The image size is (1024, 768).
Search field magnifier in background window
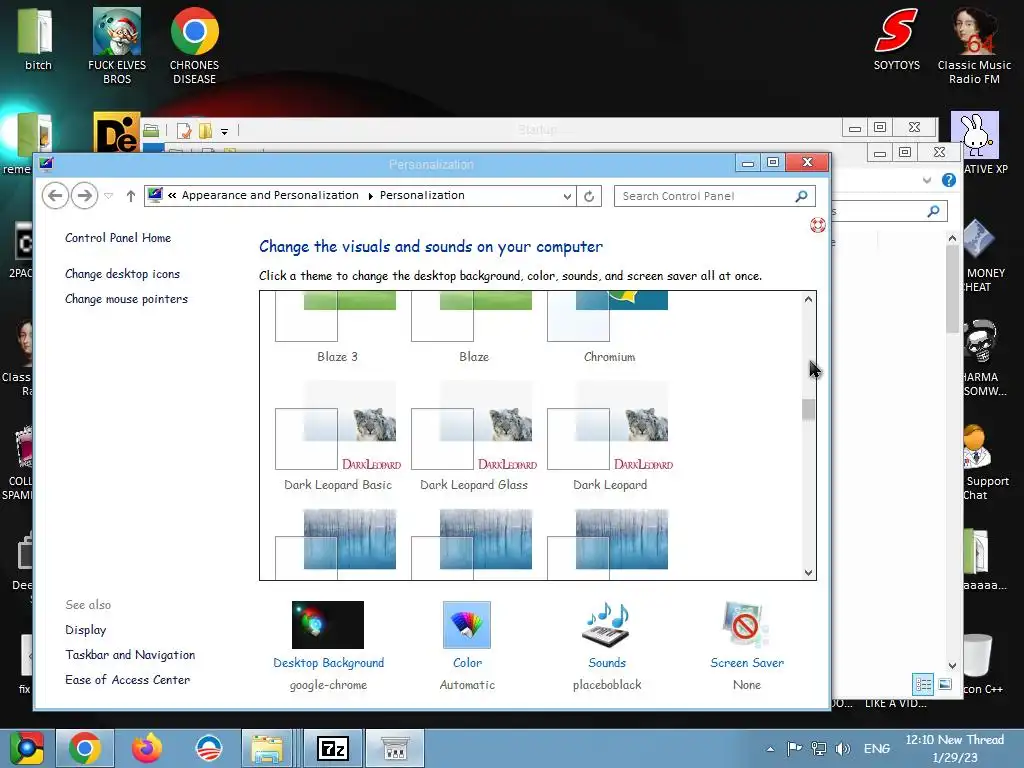[934, 211]
